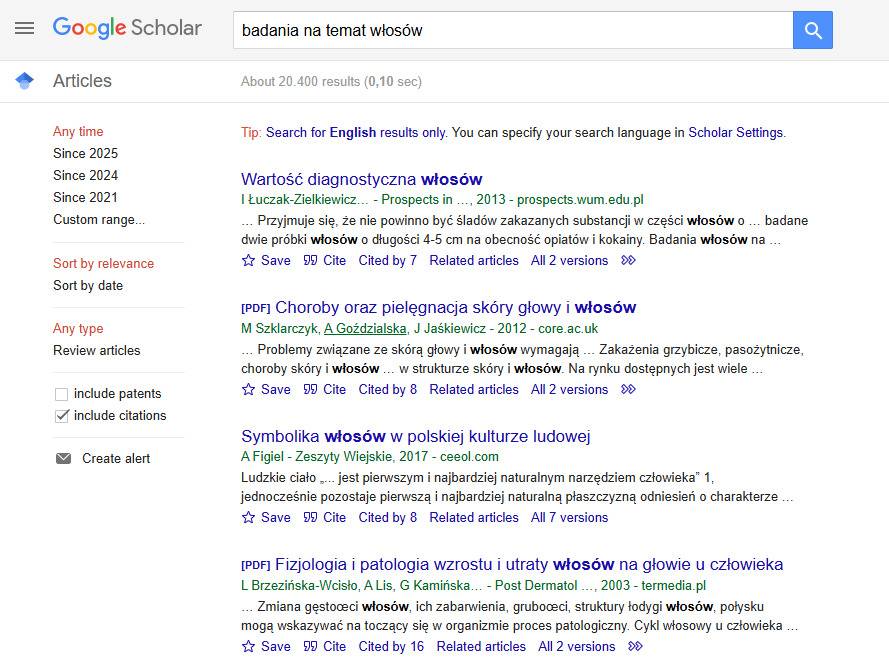Expand more options for Wartość diagnostyczna włosów
The width and height of the screenshot is (889, 670).
(628, 261)
